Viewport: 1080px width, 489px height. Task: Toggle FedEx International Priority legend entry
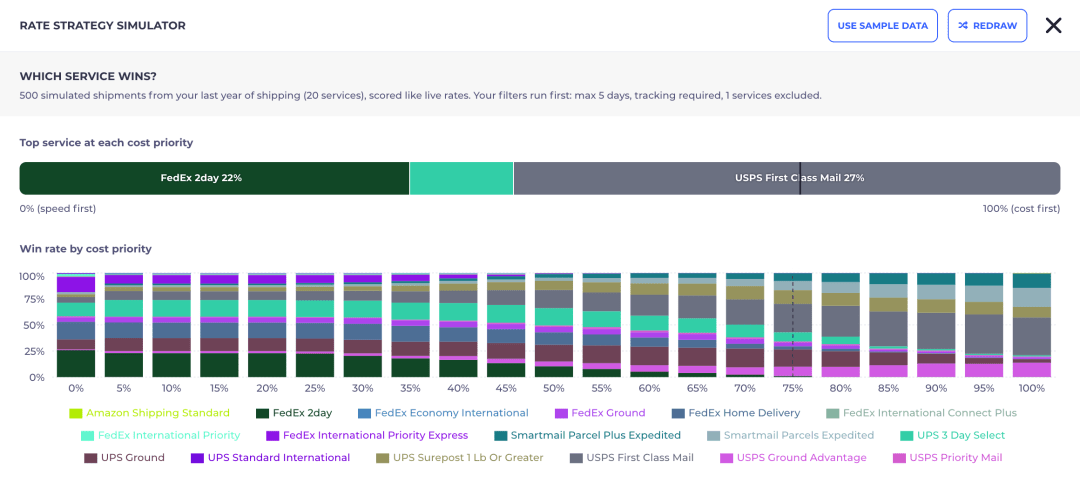pos(160,435)
